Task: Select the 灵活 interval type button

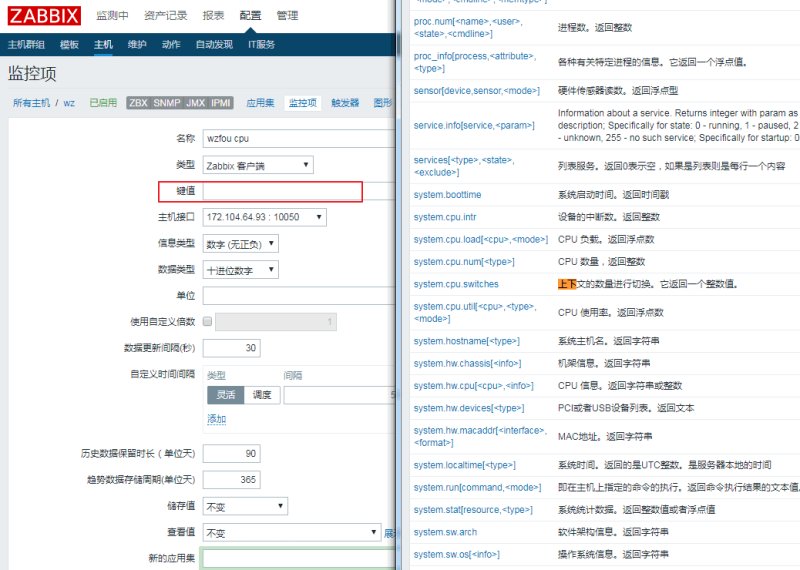Action: coord(226,395)
